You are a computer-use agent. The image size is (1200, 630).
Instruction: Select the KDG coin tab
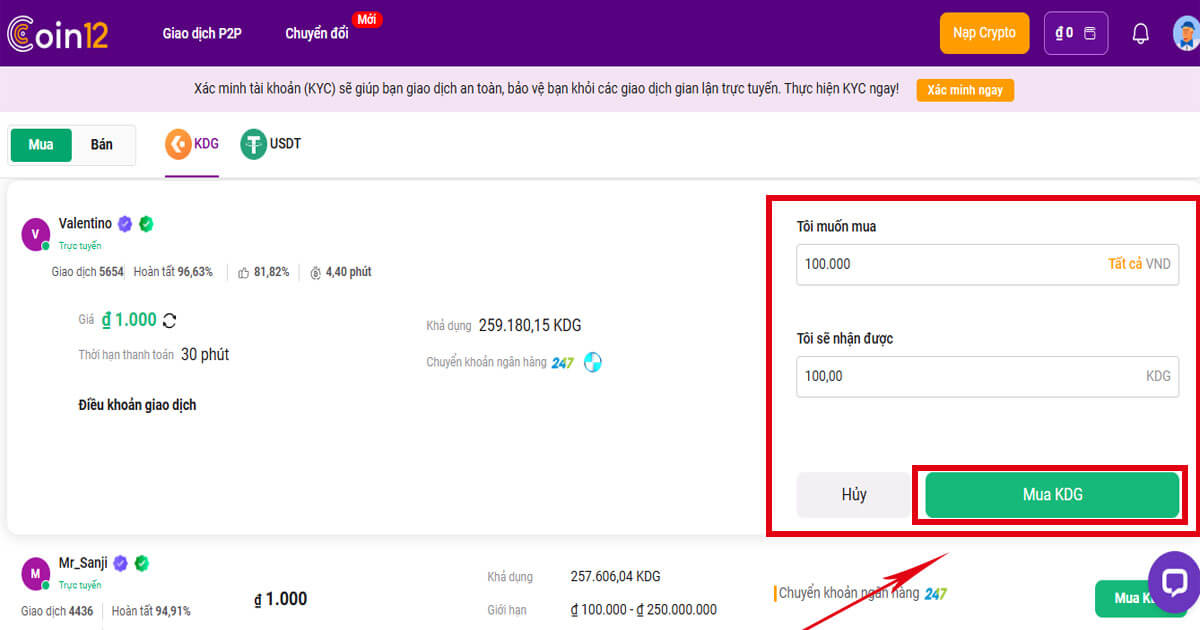(192, 144)
